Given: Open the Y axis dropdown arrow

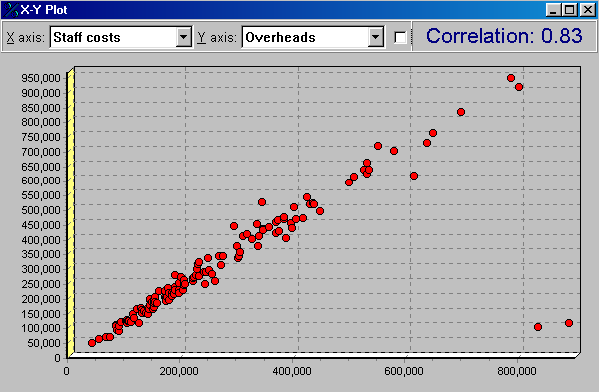Looking at the screenshot, I should (x=376, y=37).
